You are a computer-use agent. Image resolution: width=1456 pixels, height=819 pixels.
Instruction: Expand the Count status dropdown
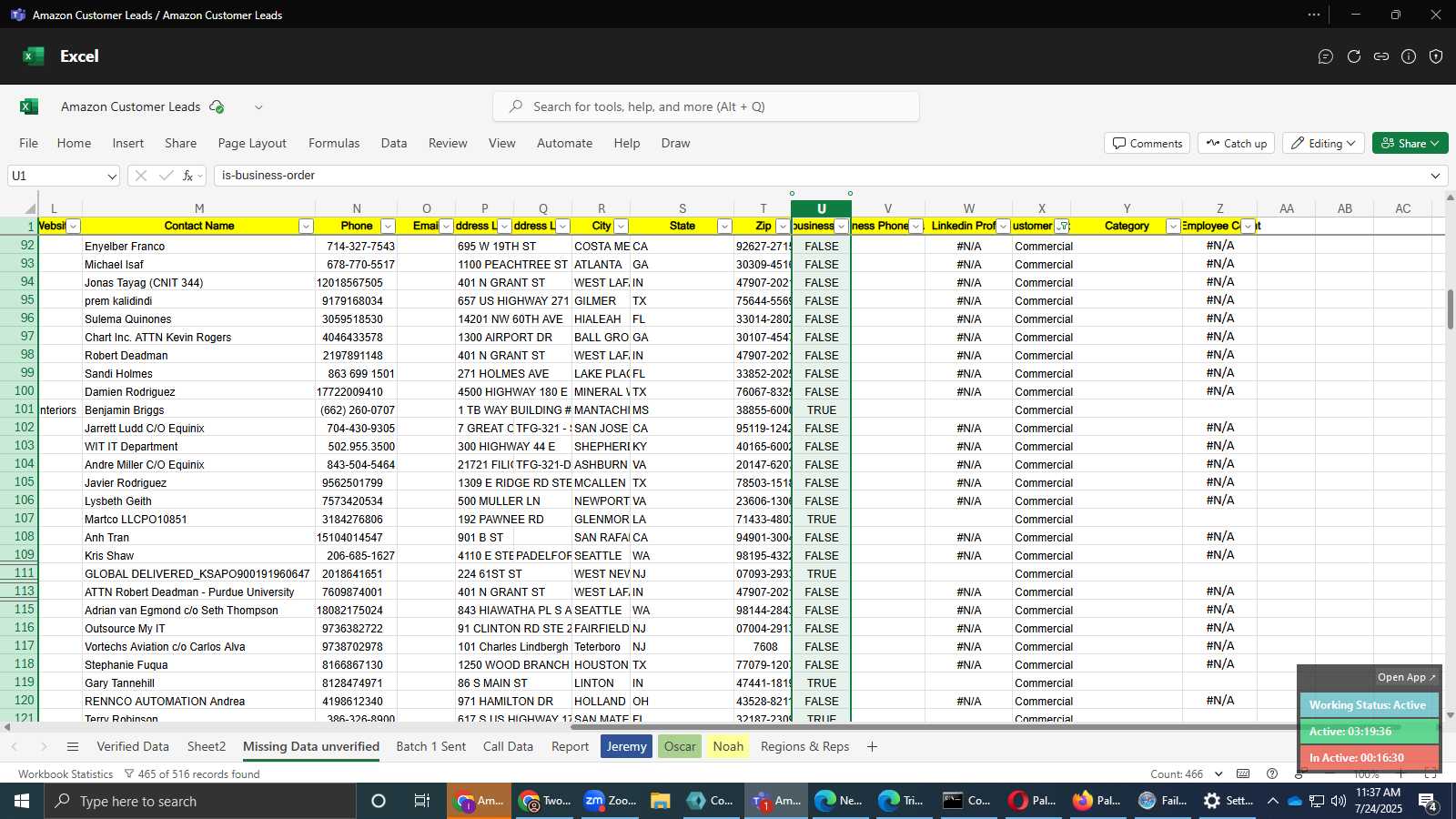1219,774
